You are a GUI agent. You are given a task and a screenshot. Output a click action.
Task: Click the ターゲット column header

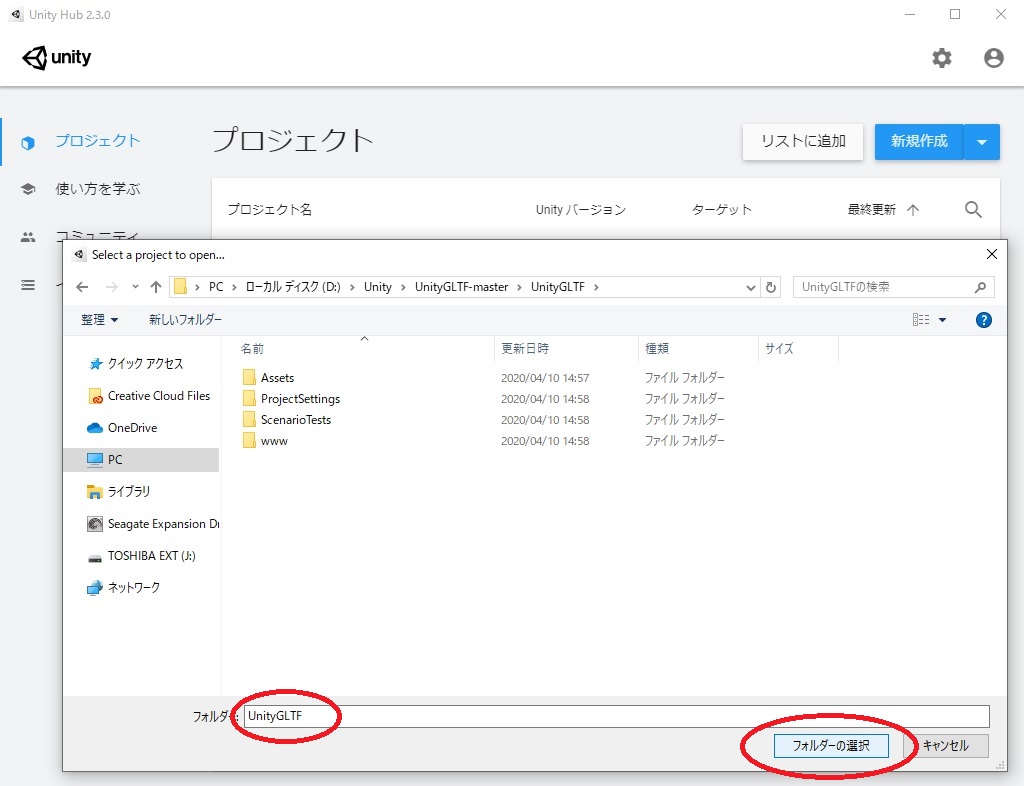click(722, 210)
